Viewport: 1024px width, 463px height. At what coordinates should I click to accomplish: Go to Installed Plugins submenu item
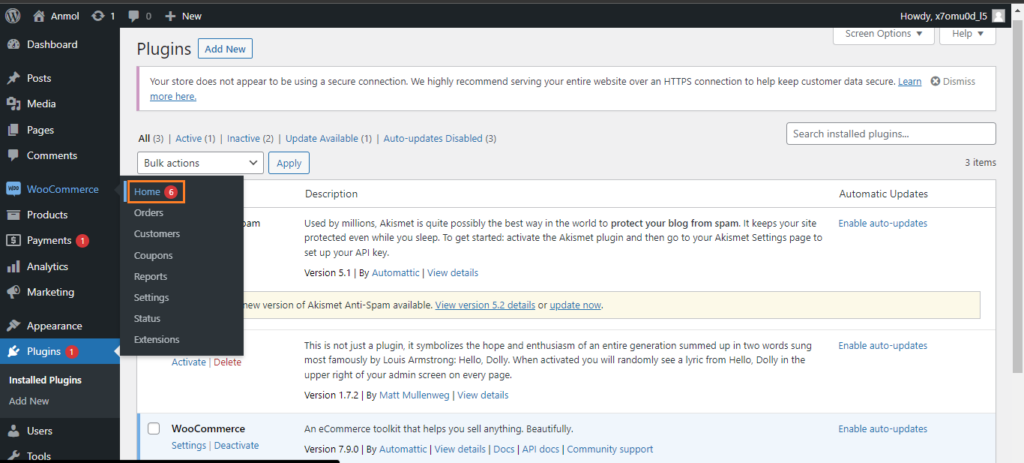tap(45, 380)
